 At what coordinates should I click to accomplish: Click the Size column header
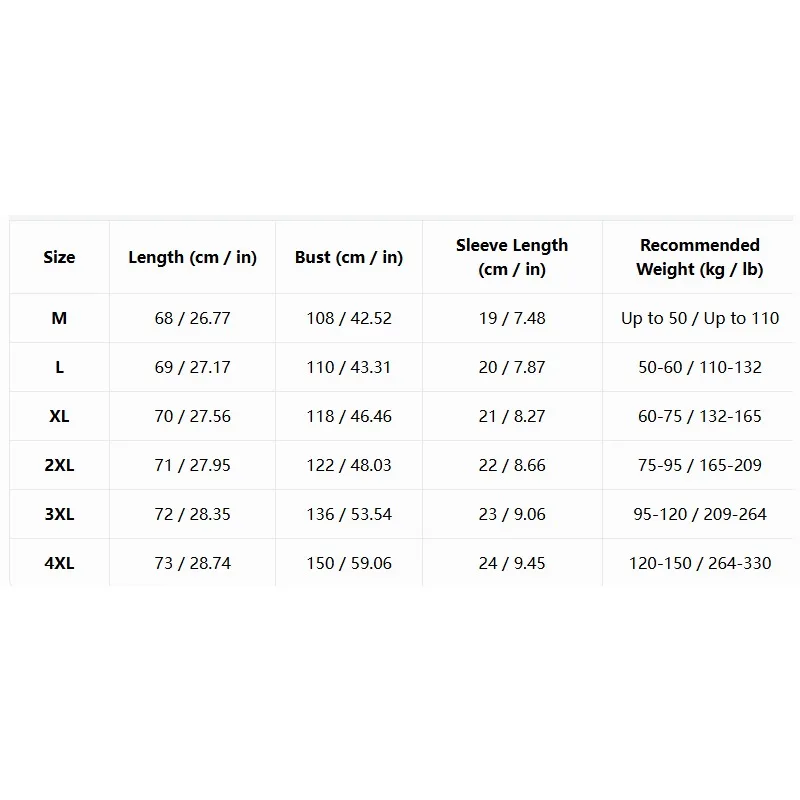[x=59, y=257]
